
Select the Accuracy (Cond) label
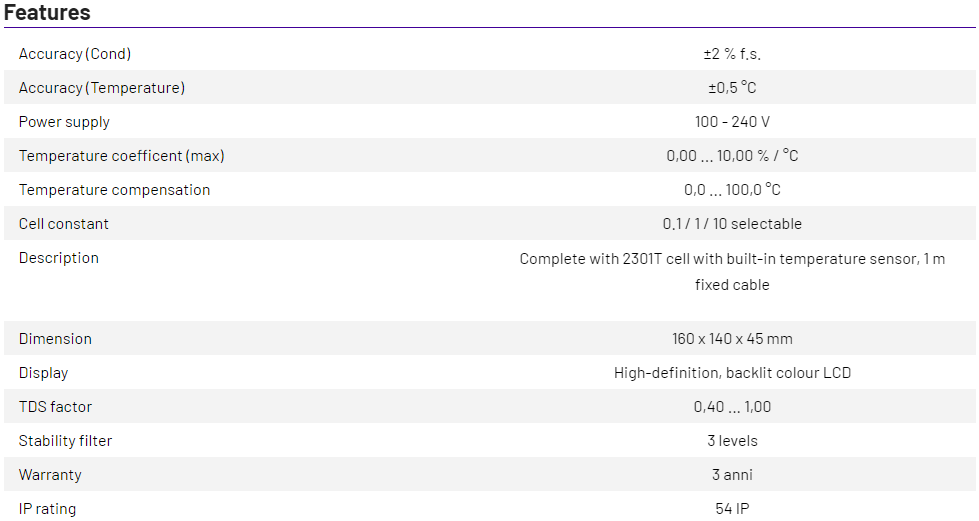(75, 54)
